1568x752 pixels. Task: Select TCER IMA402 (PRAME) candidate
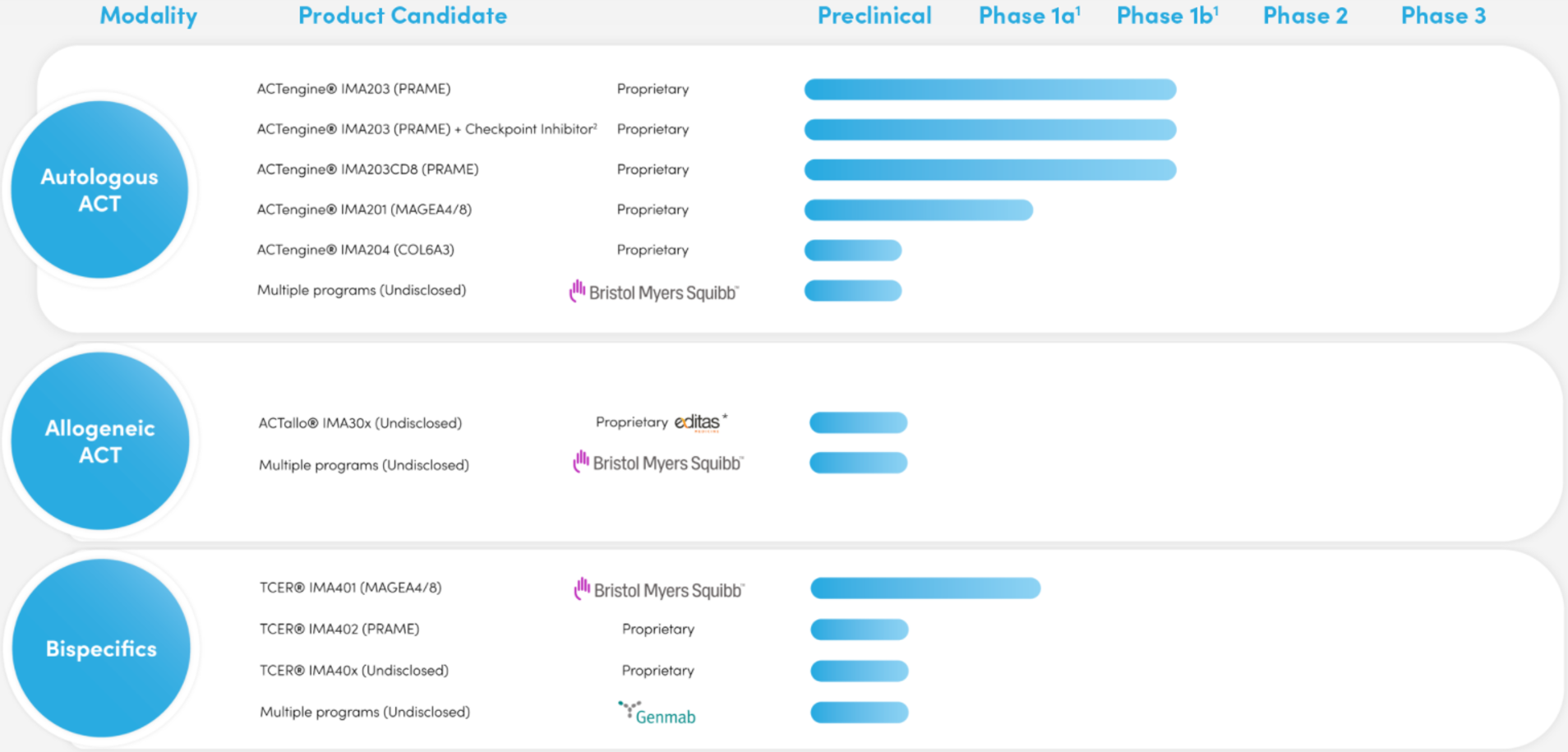pyautogui.click(x=339, y=629)
